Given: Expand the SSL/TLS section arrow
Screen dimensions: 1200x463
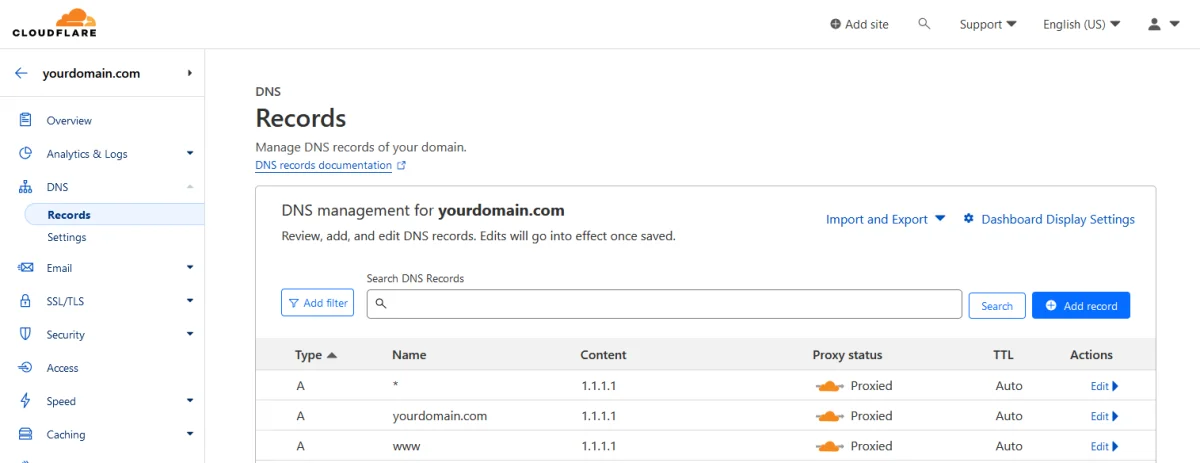Looking at the screenshot, I should 190,301.
